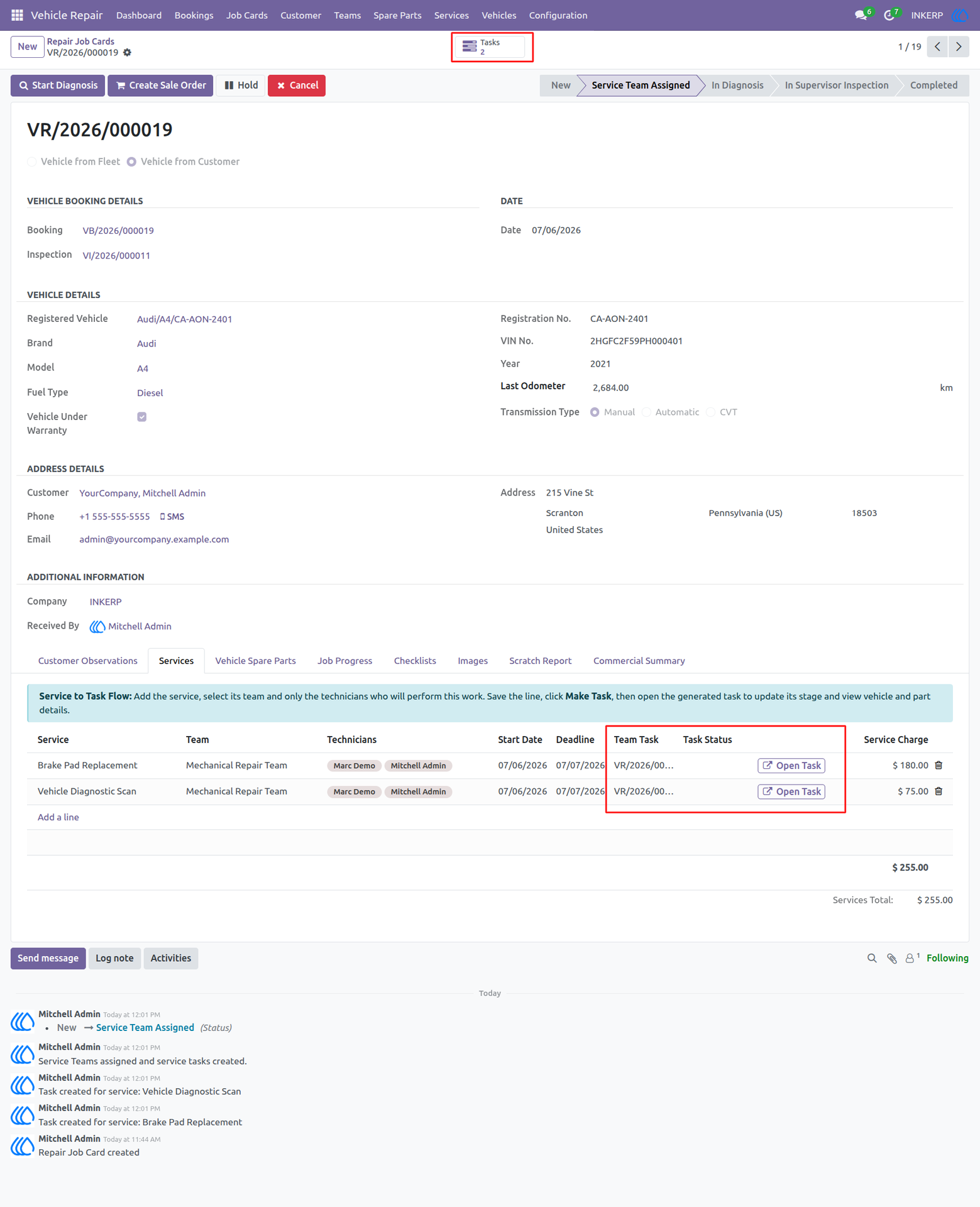Delete the Brake Pad Replacement line
The width and height of the screenshot is (980, 1207).
pos(939,765)
